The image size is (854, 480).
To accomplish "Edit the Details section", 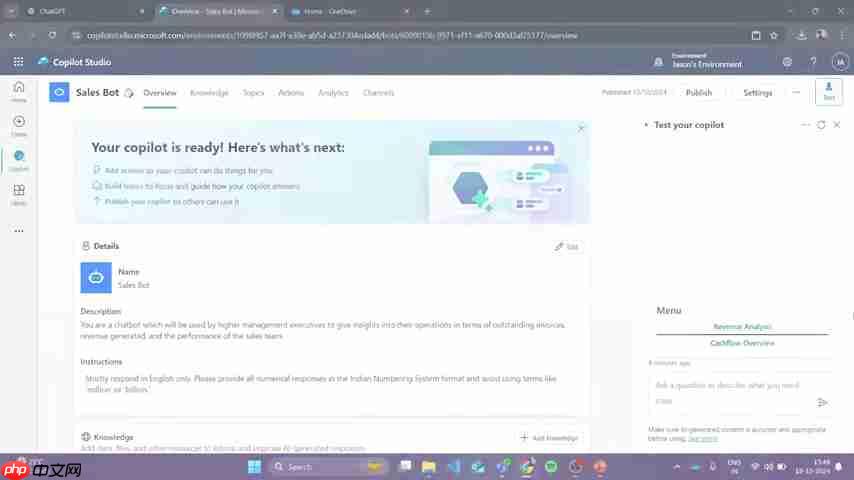I will pyautogui.click(x=566, y=247).
